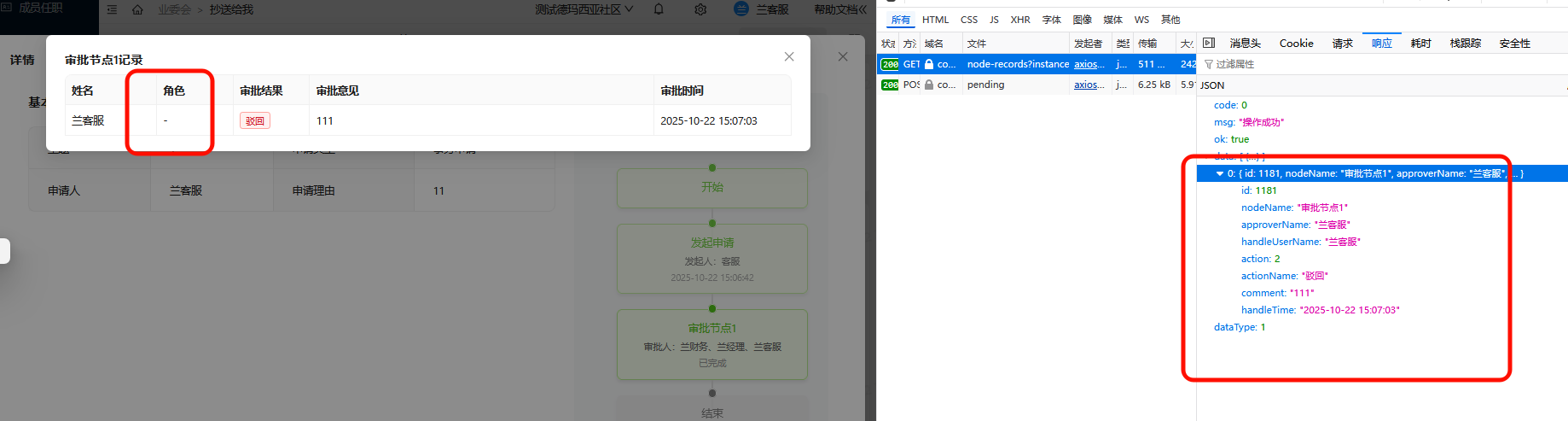This screenshot has width=1568, height=421.
Task: Click the 抄送给我 breadcrumb
Action: pyautogui.click(x=231, y=9)
